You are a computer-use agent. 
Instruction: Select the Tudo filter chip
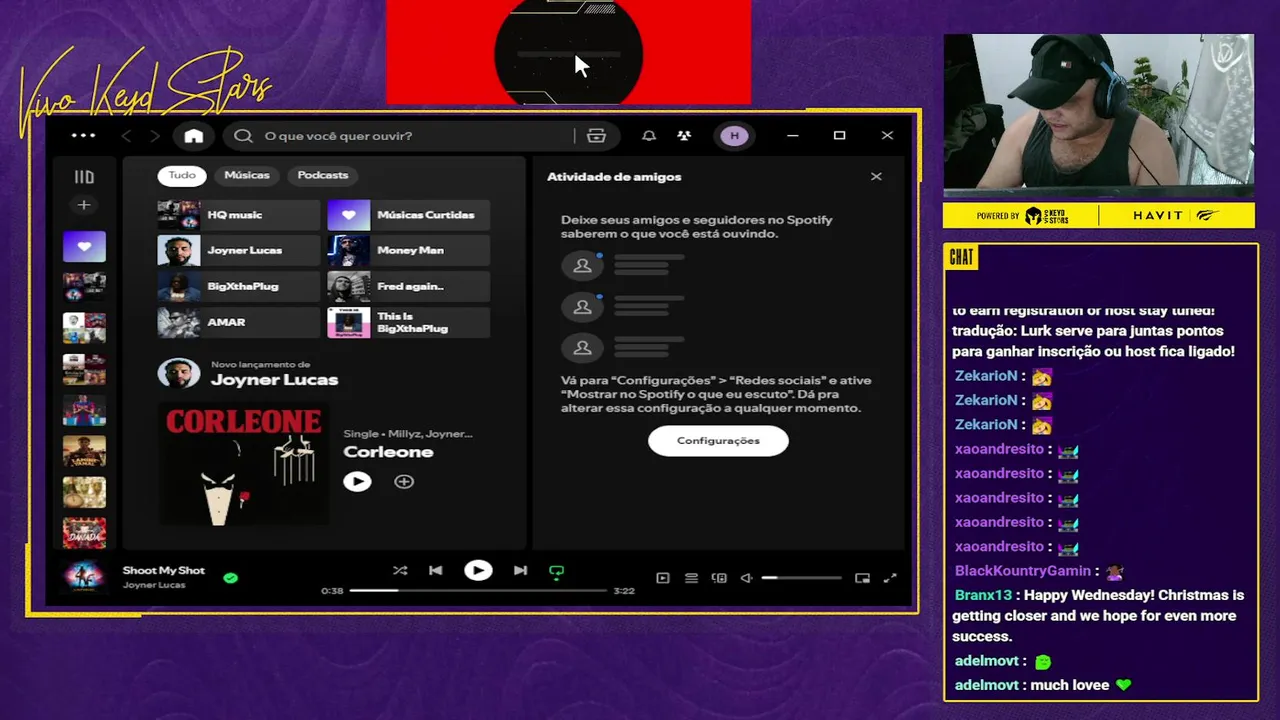(182, 176)
